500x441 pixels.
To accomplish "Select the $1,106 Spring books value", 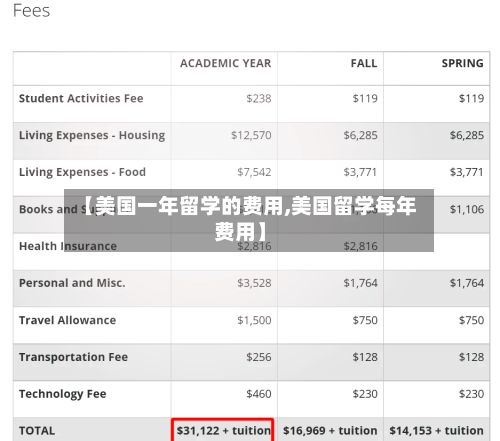I will (467, 209).
